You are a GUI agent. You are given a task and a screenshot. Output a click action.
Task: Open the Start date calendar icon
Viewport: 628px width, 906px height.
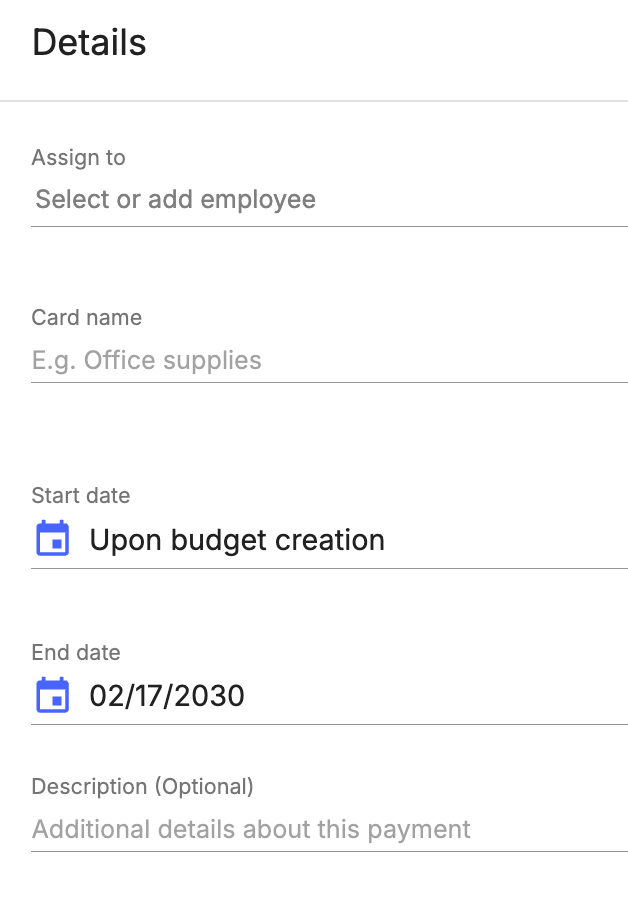click(53, 538)
